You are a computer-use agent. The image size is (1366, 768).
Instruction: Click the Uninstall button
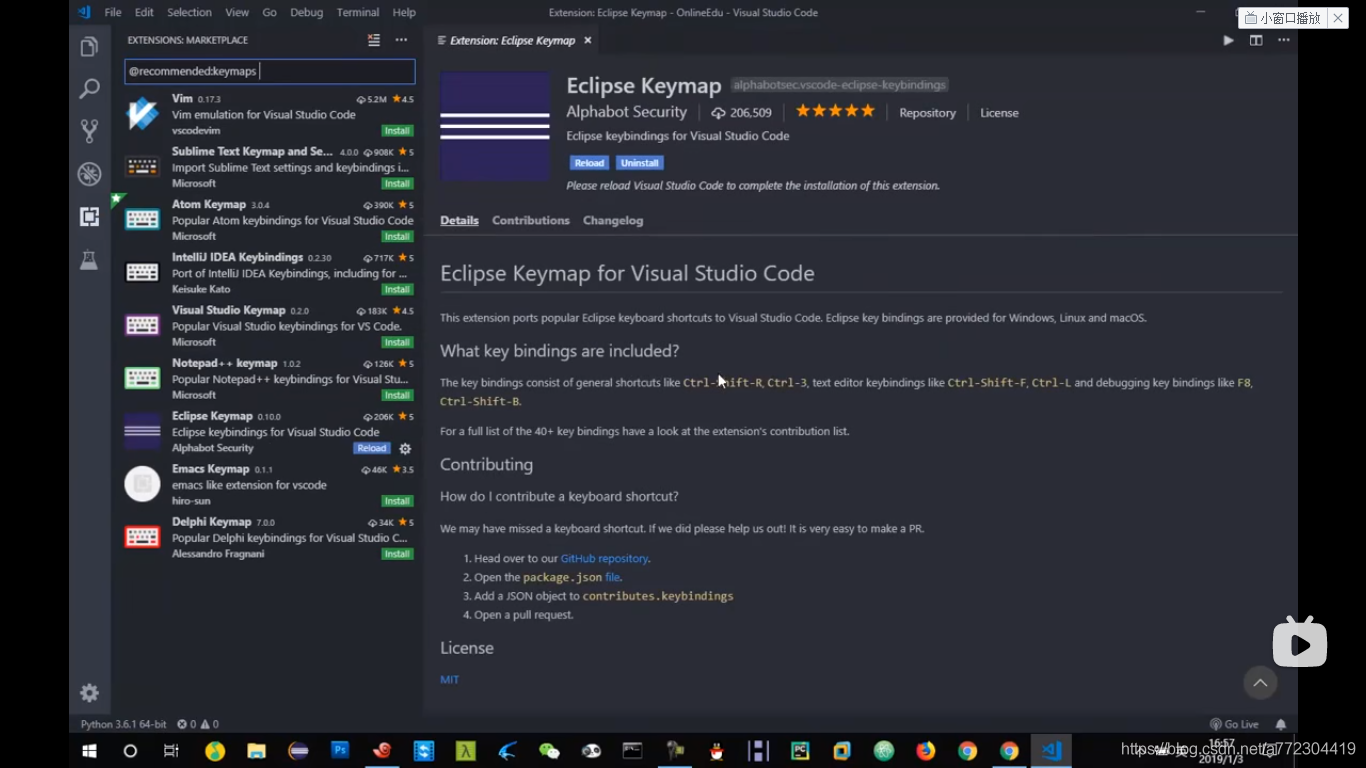coord(639,163)
